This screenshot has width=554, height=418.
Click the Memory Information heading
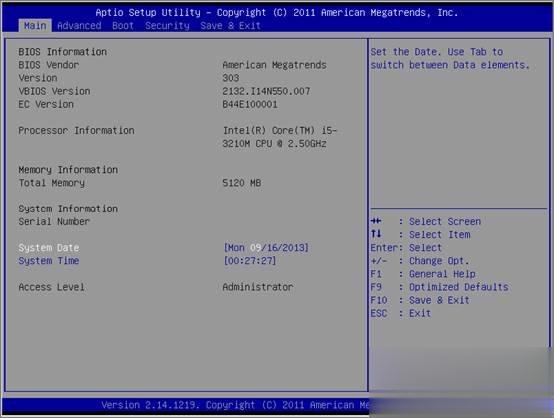click(x=68, y=170)
